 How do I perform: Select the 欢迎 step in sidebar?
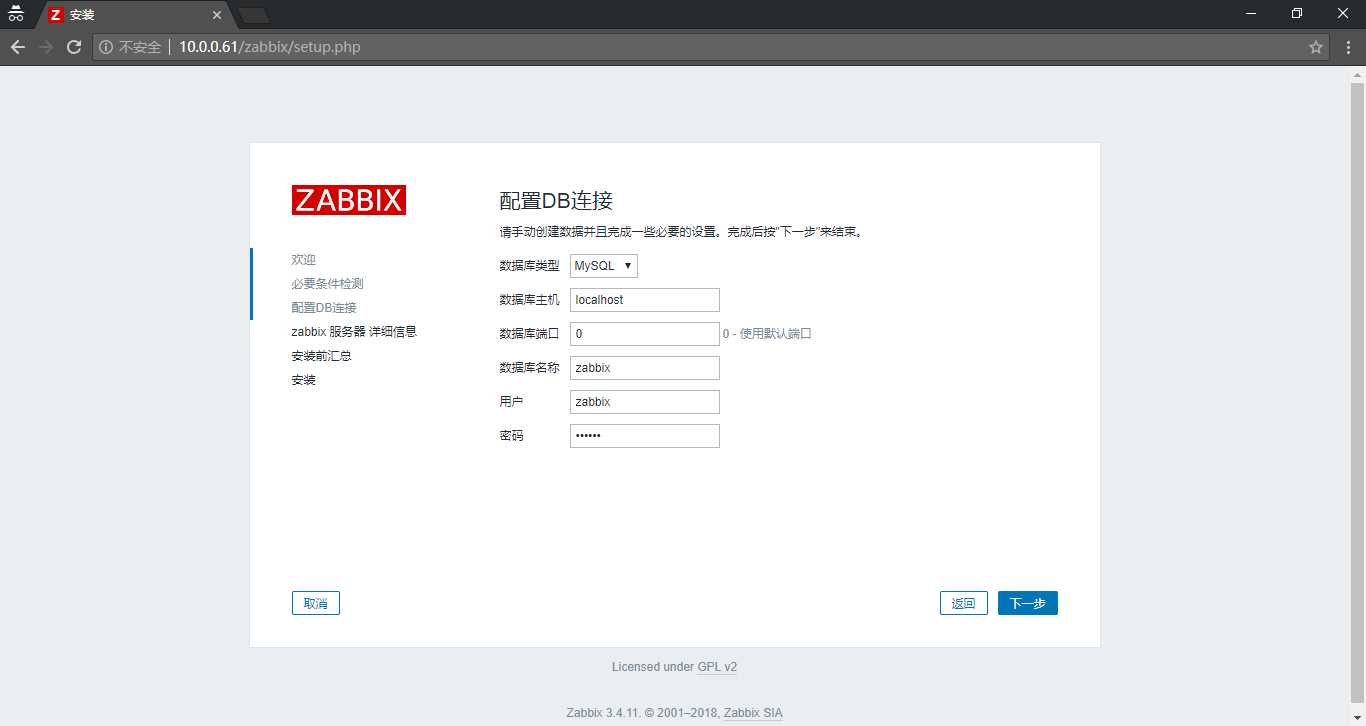(x=304, y=260)
